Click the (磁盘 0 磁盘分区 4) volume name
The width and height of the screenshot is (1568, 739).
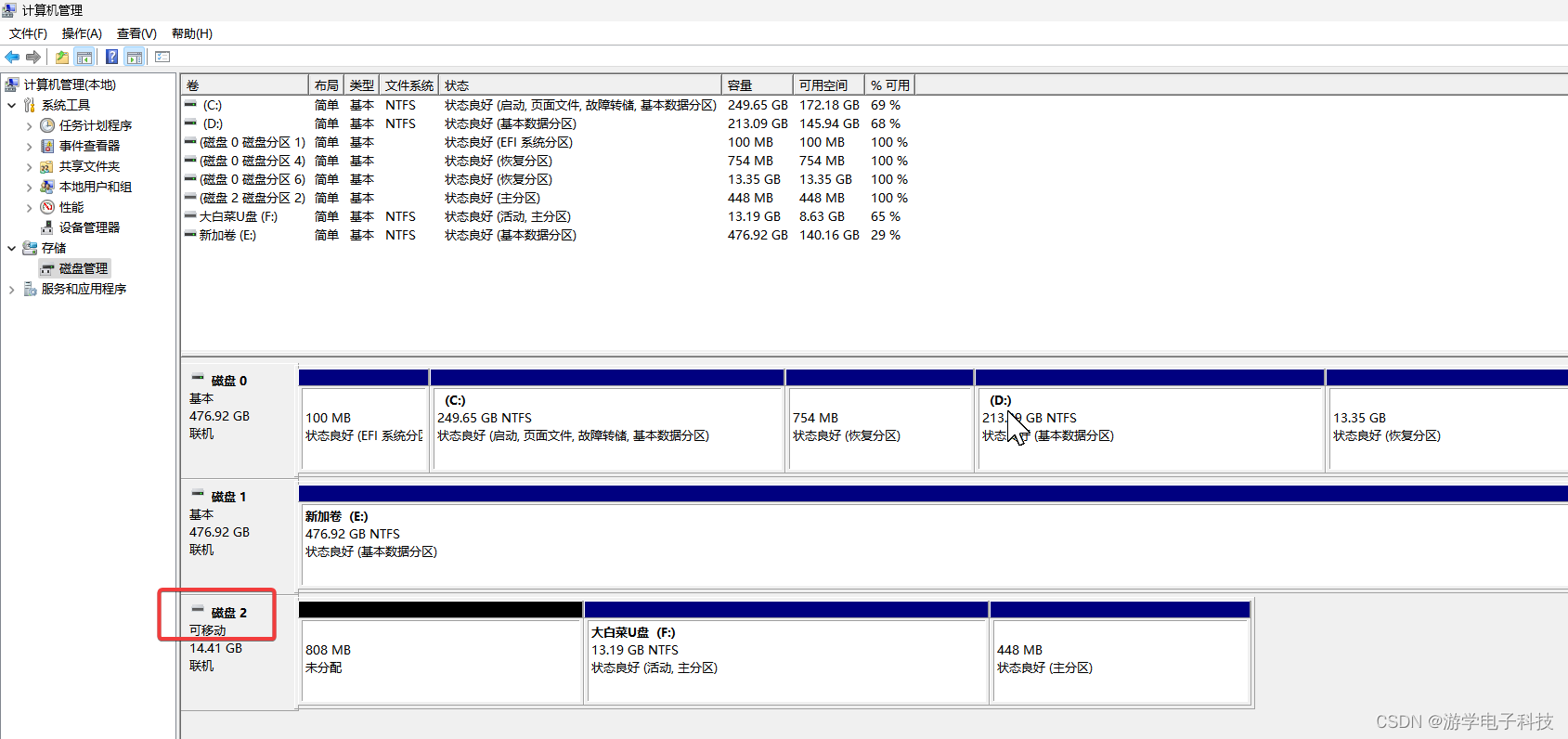coord(253,161)
